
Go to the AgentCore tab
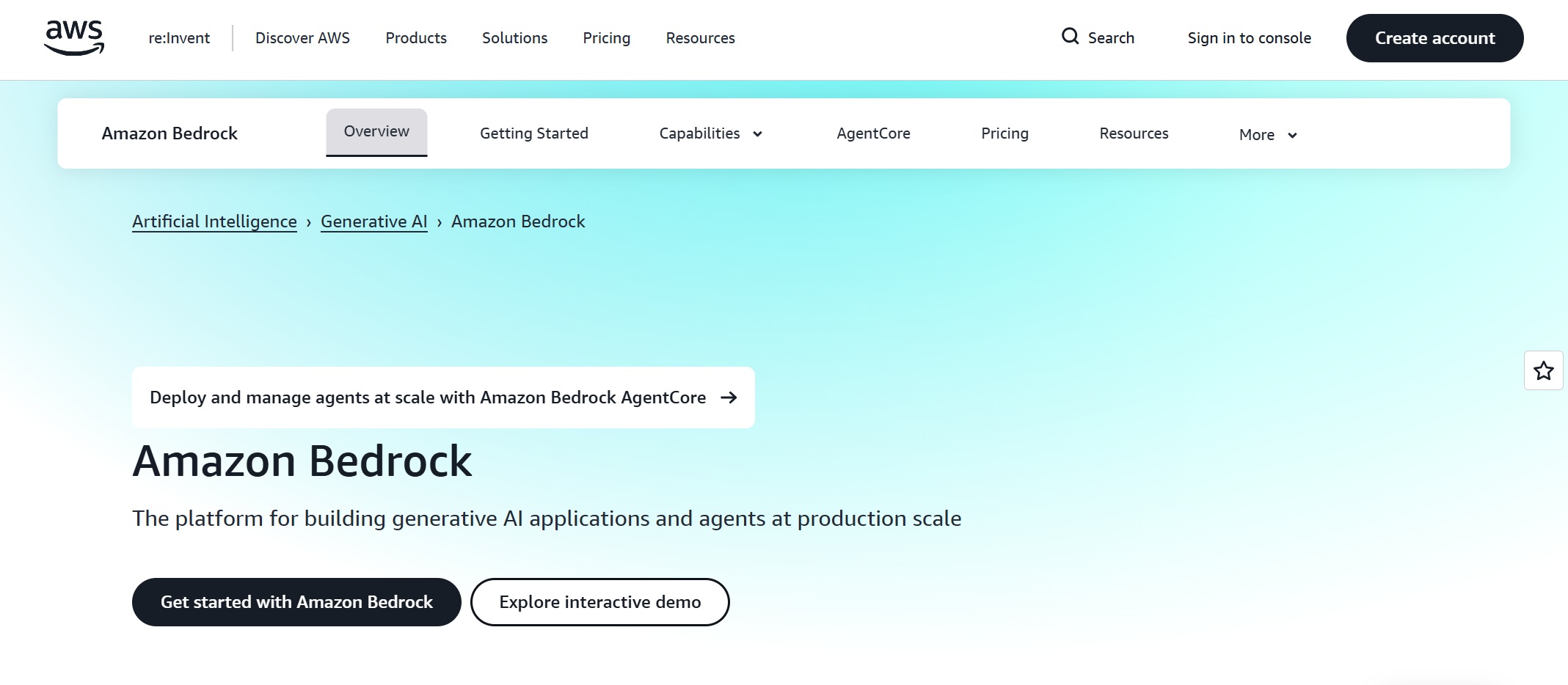pyautogui.click(x=873, y=133)
